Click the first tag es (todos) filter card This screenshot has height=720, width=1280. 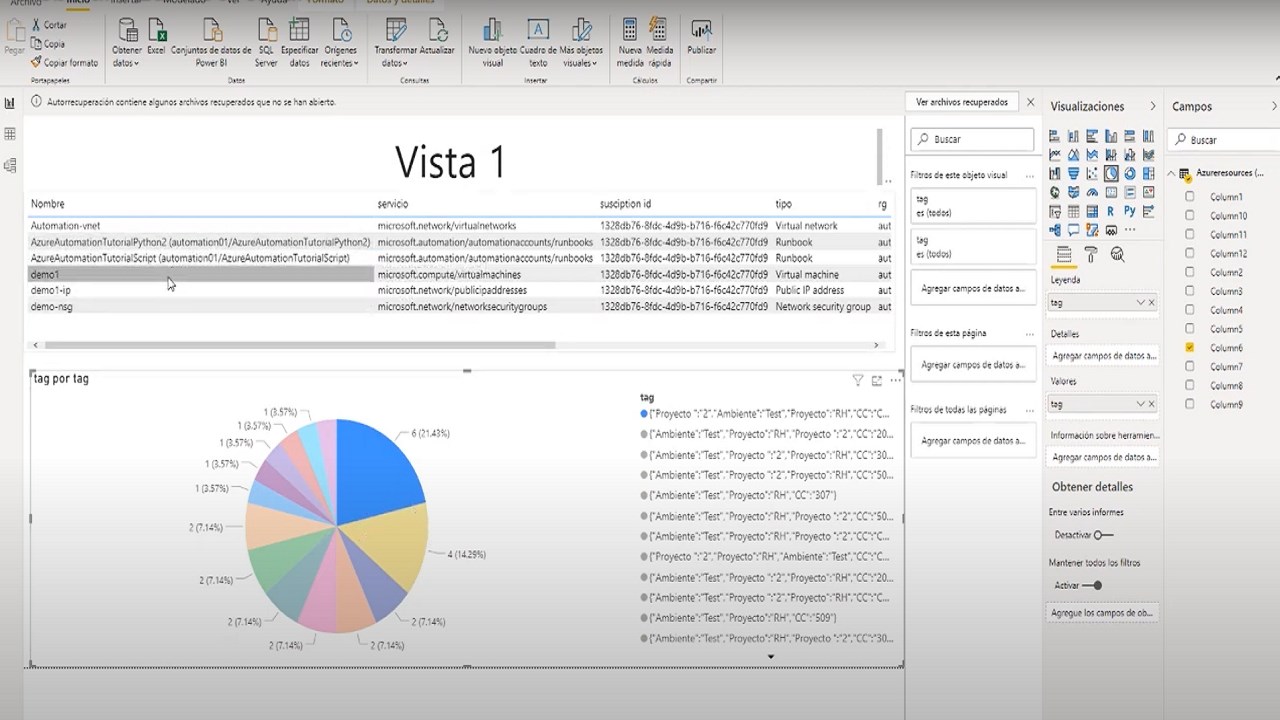coord(973,206)
